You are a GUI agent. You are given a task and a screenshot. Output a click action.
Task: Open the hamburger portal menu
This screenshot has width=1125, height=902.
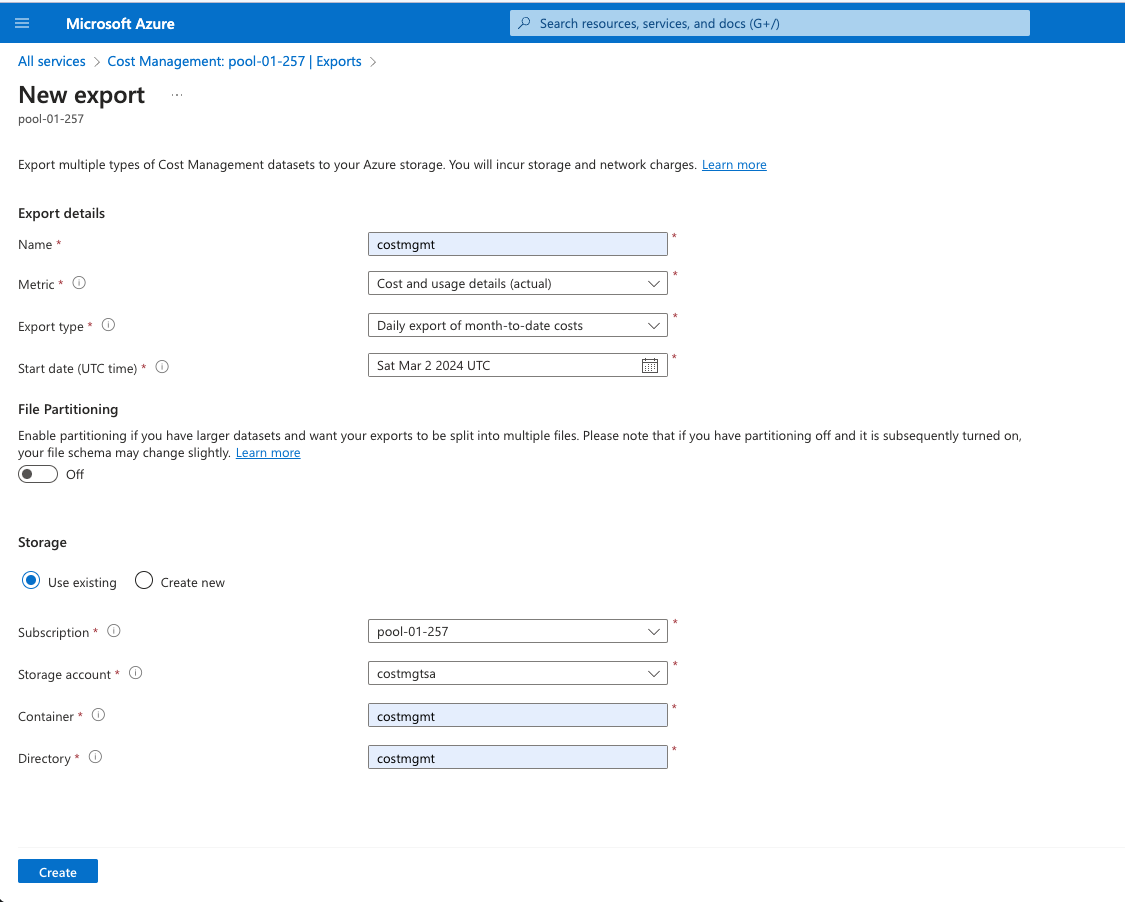[22, 24]
